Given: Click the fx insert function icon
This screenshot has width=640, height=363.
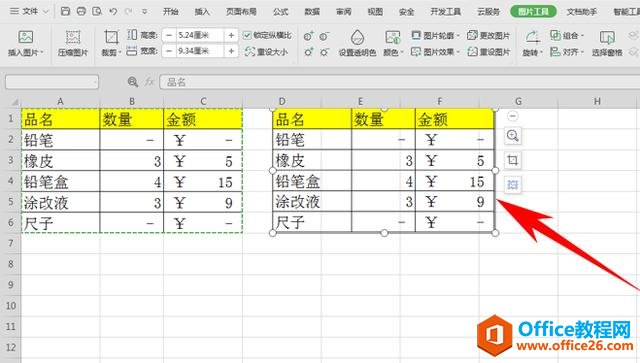Looking at the screenshot, I should [149, 82].
